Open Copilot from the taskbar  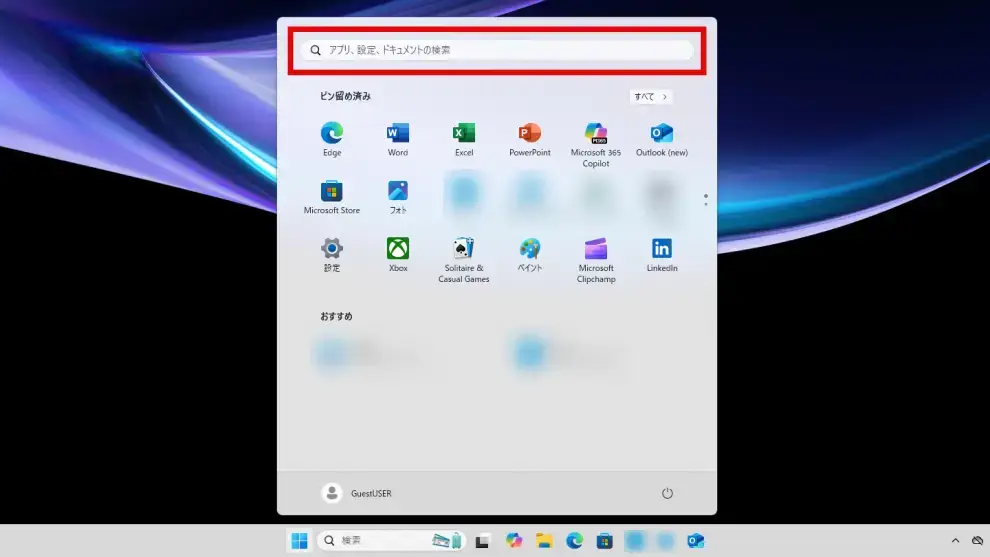tap(513, 541)
